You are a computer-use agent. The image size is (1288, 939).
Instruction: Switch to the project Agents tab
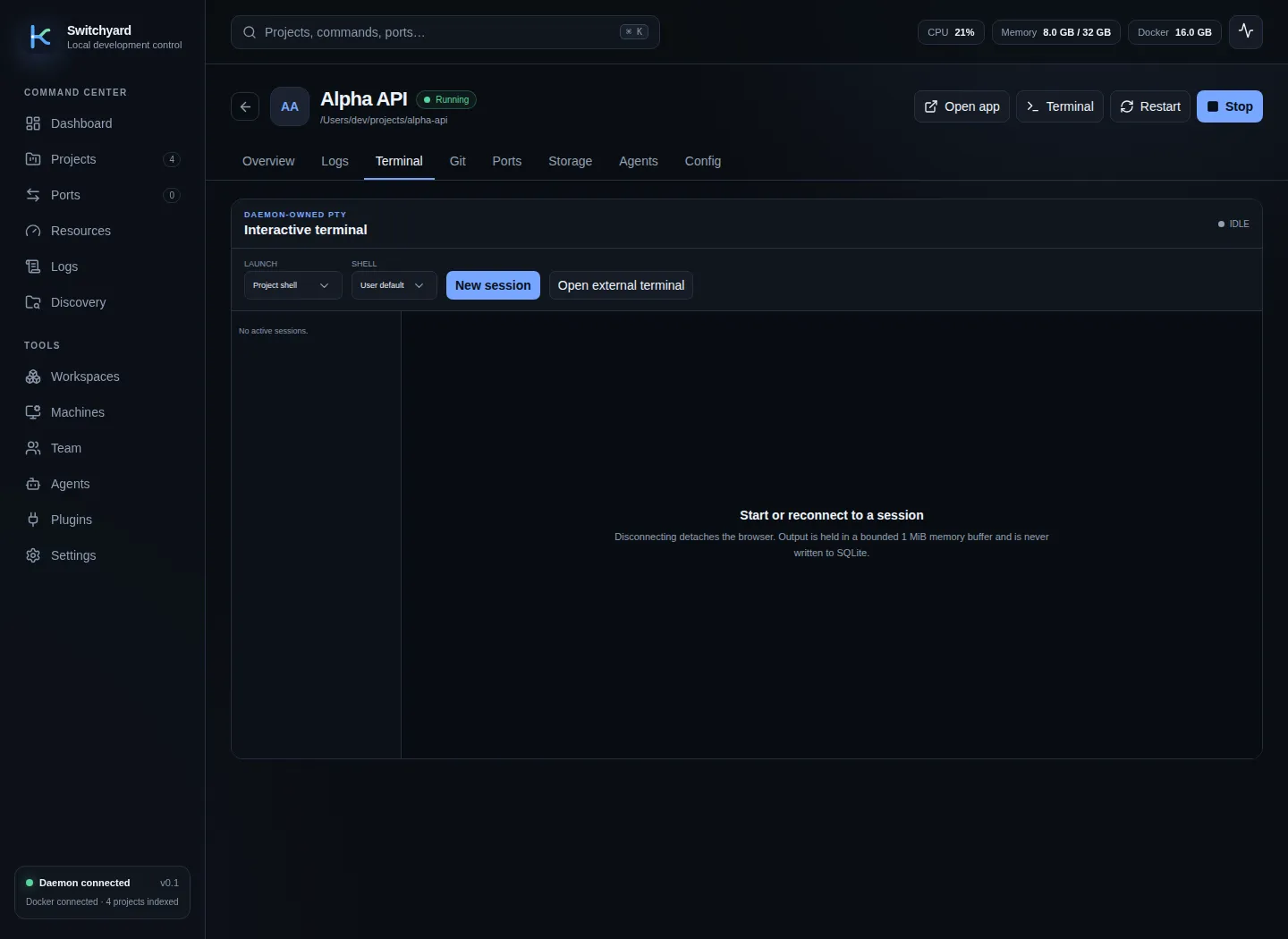coord(638,161)
